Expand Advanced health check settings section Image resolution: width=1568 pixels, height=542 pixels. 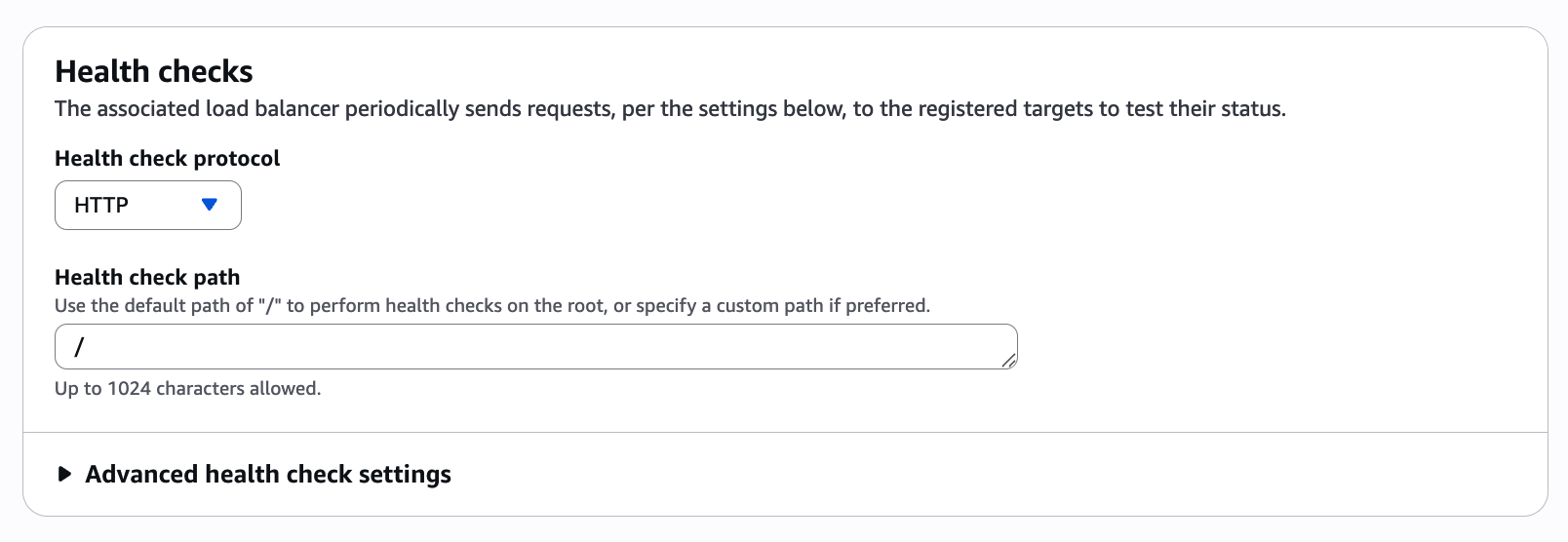(x=267, y=475)
